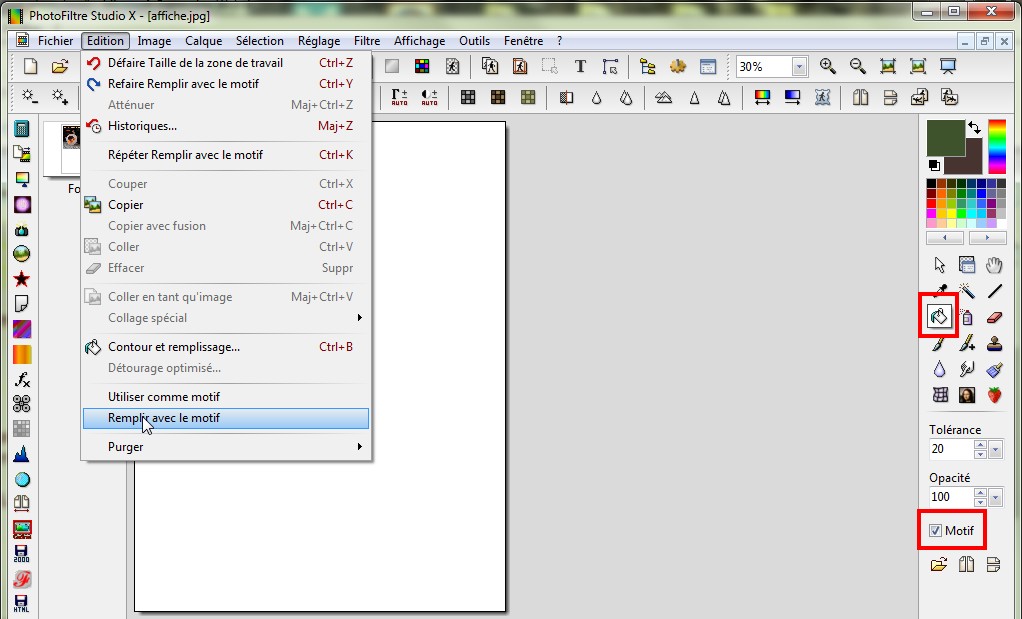1022x619 pixels.
Task: Select the Magic Wand tool
Action: [967, 291]
